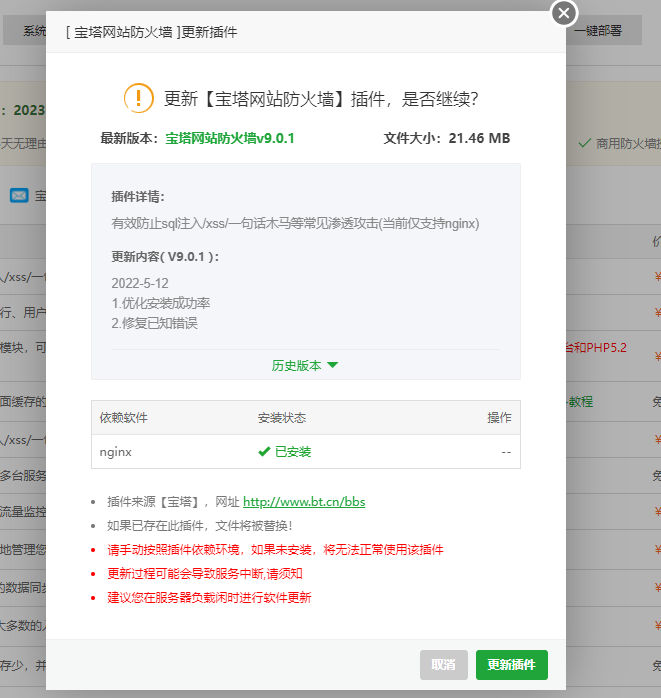Screen dimensions: 661x698
Task: Click the 更新内容( V9.0.1 ) heading
Action: (165, 257)
